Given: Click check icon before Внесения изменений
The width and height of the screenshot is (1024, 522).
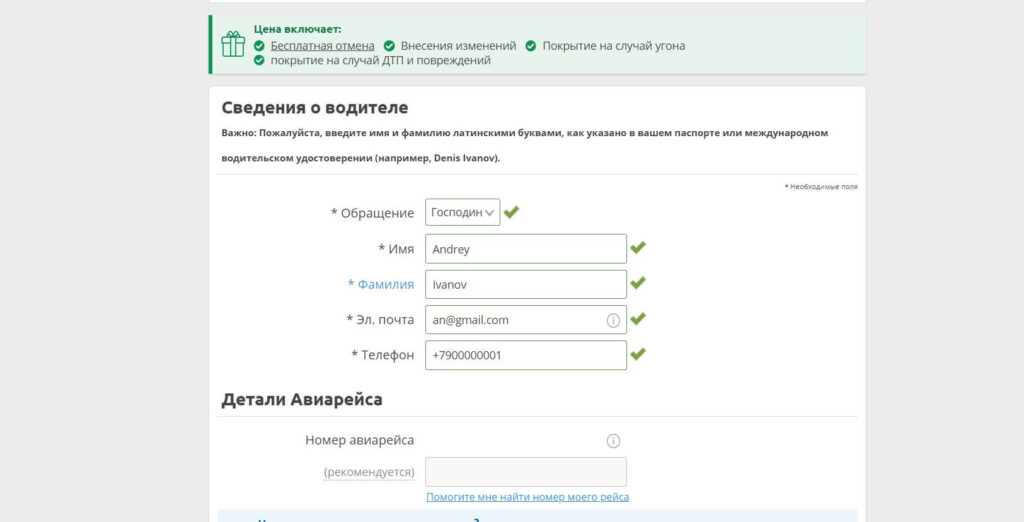Looking at the screenshot, I should [389, 46].
